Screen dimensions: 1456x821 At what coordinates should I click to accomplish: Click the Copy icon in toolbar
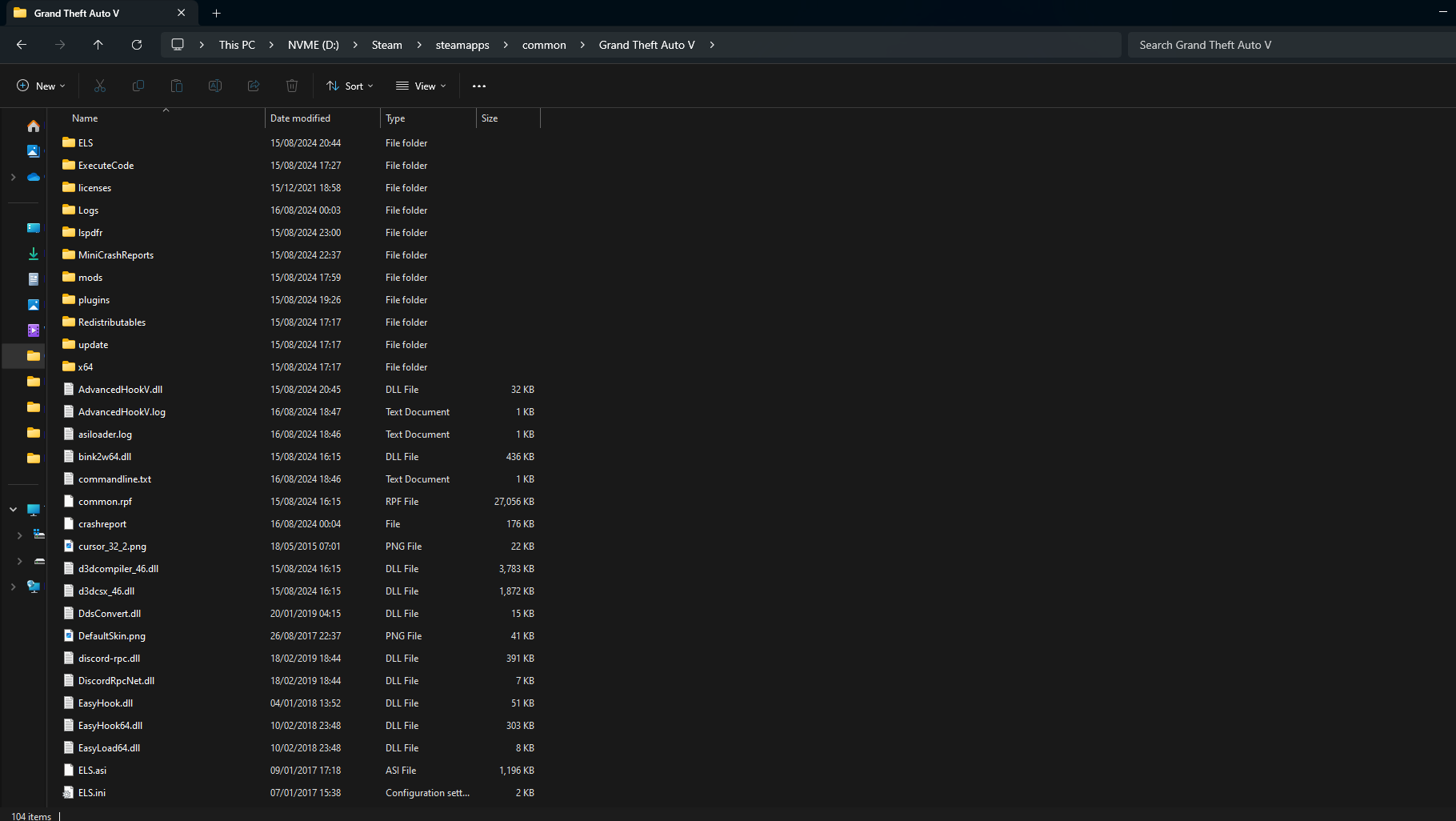pyautogui.click(x=138, y=86)
